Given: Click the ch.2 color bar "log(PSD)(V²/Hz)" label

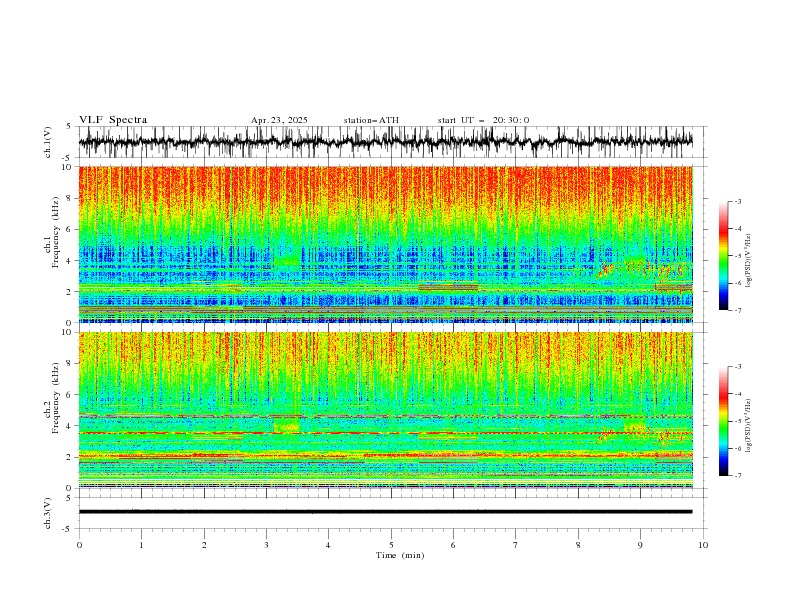Looking at the screenshot, I should (x=749, y=426).
